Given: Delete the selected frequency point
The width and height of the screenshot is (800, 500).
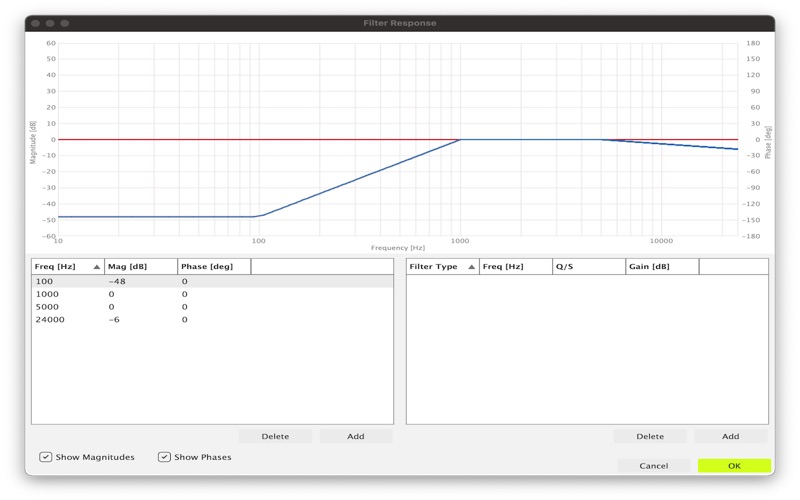Looking at the screenshot, I should (x=276, y=436).
